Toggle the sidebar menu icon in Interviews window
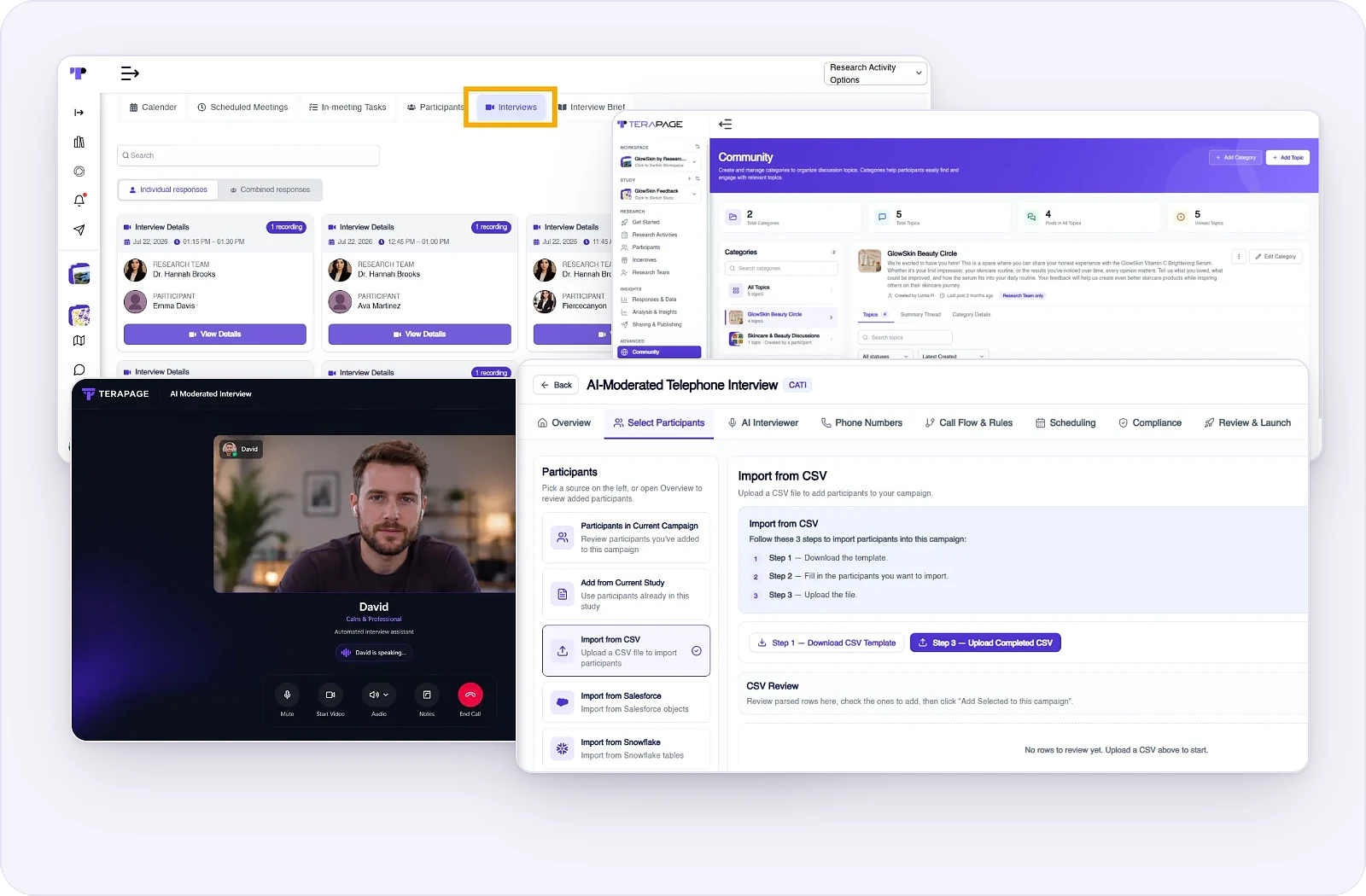This screenshot has width=1366, height=896. pos(130,73)
